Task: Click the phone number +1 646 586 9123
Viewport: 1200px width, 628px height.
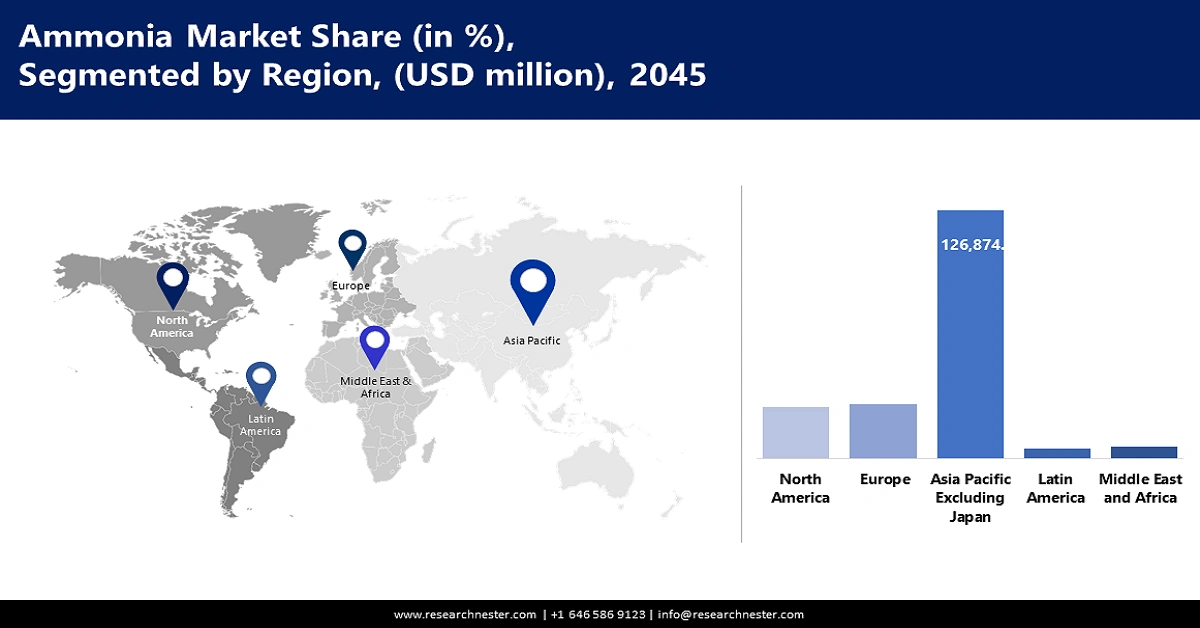Action: pyautogui.click(x=598, y=615)
